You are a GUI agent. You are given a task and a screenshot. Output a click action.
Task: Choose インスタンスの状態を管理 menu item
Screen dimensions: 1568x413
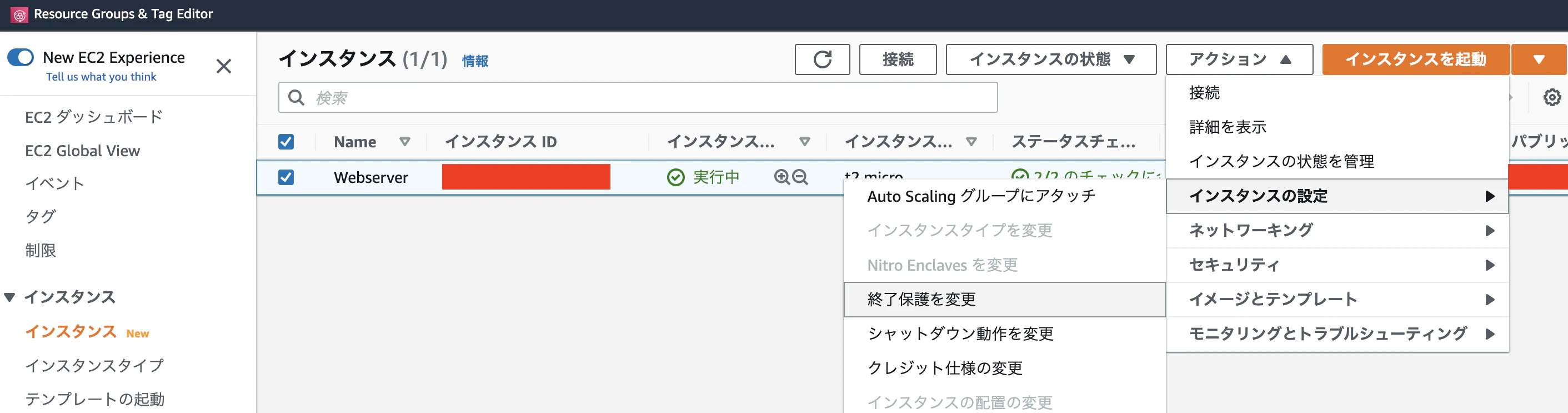click(x=1337, y=161)
